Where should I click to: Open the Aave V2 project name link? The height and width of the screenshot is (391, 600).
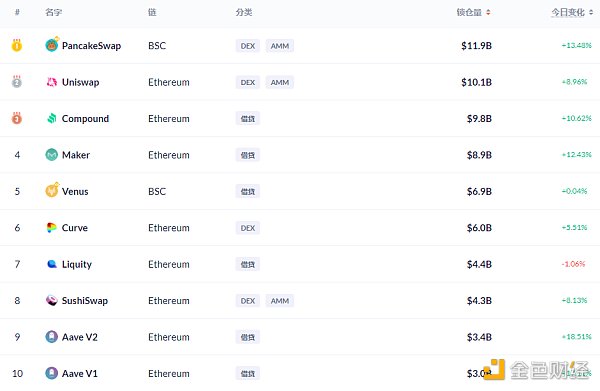[80, 337]
